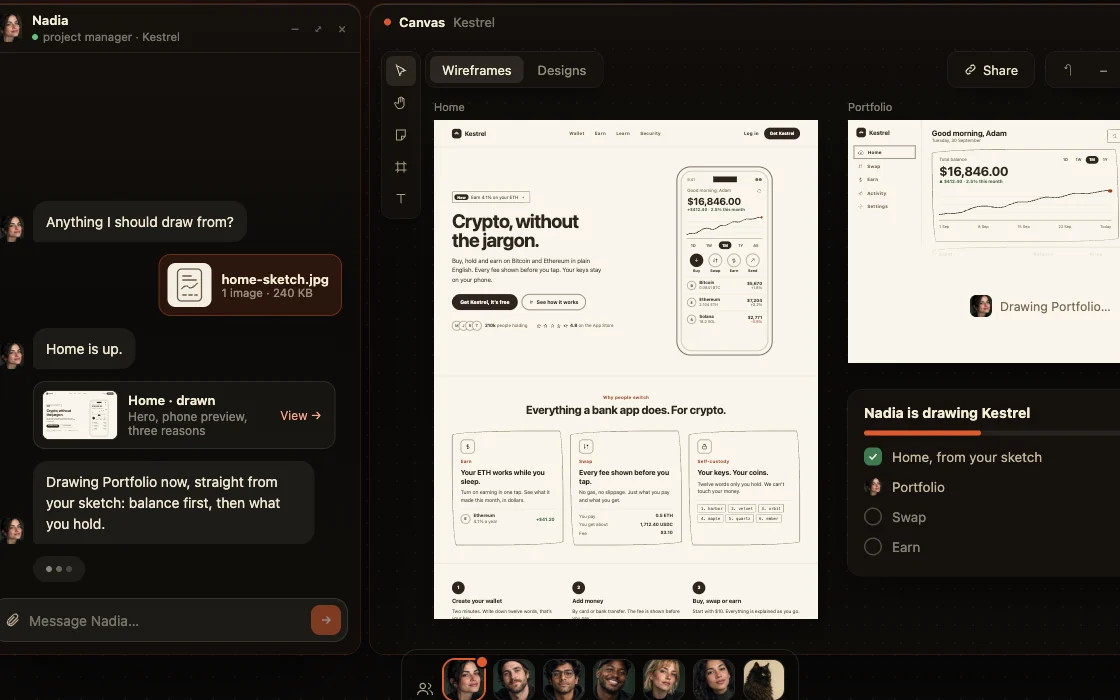Click the home-sketch.jpg file icon

coord(189,285)
